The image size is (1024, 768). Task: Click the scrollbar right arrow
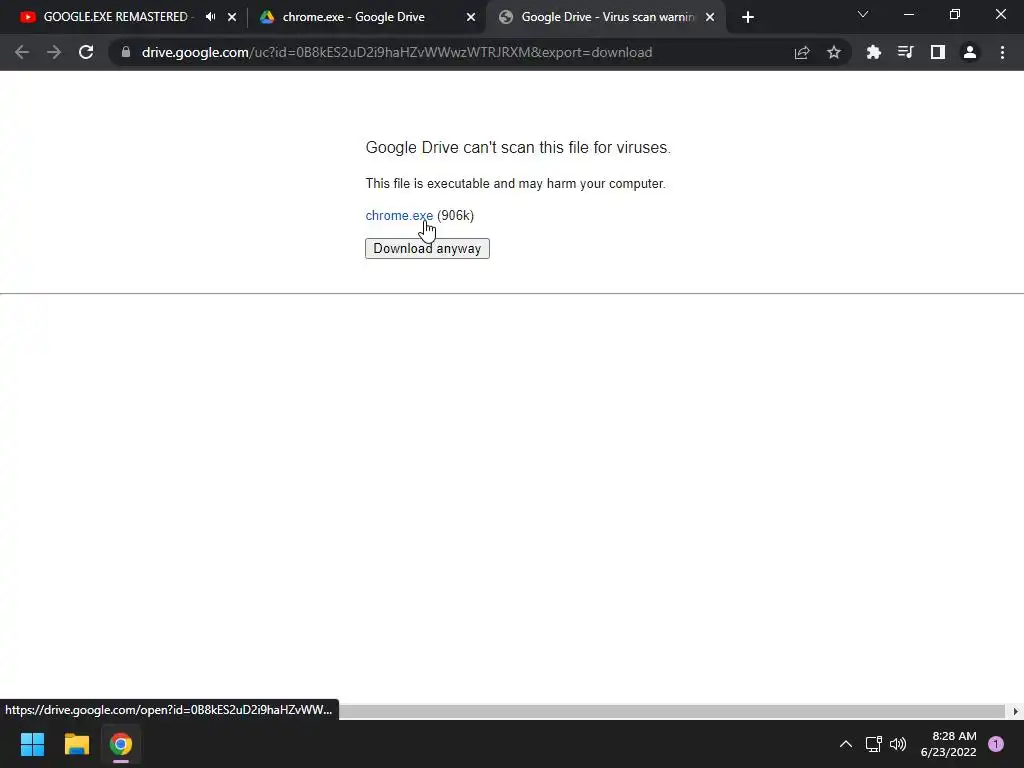click(x=1016, y=711)
